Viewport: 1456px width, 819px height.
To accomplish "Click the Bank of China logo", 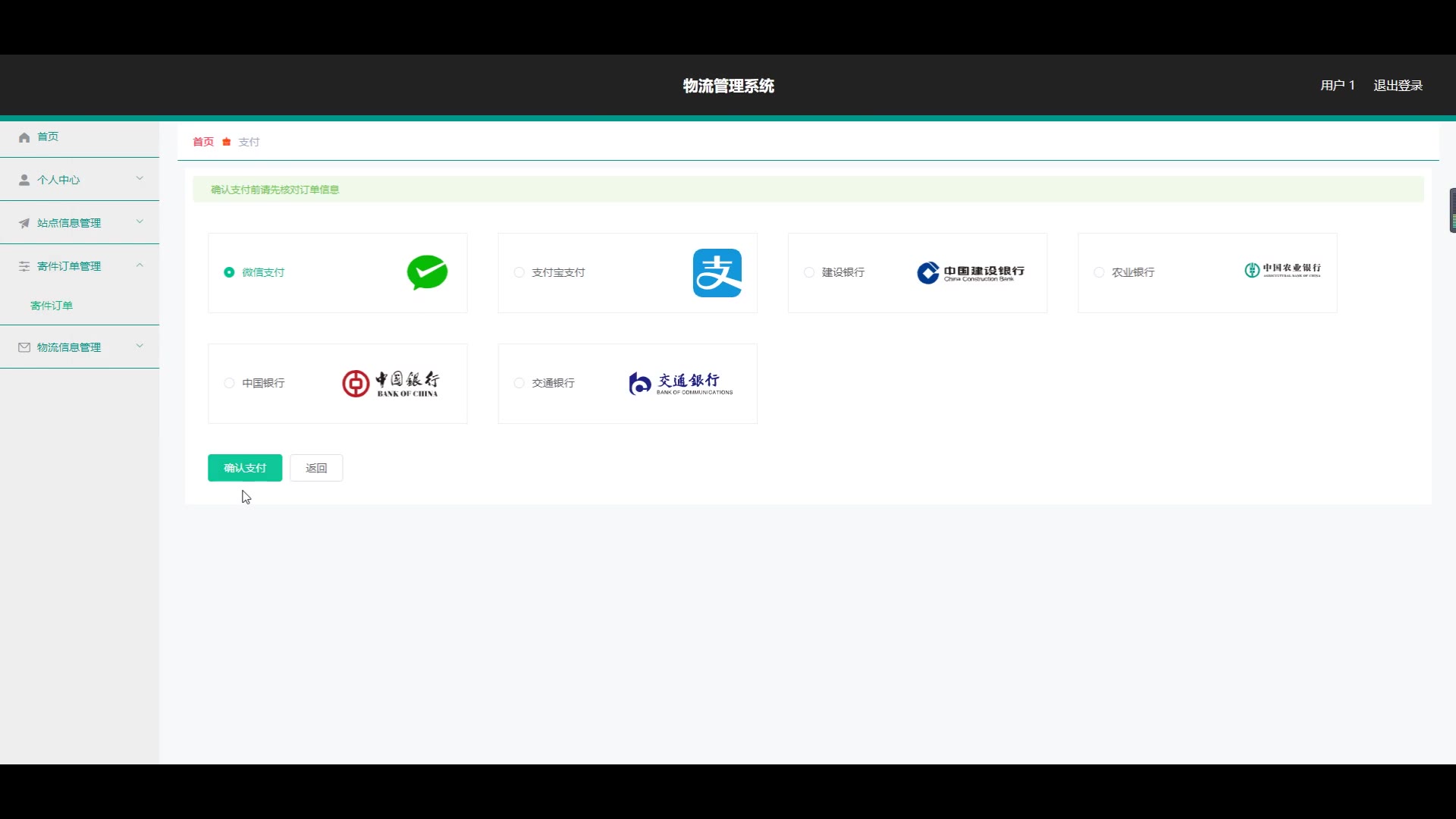I will point(391,384).
